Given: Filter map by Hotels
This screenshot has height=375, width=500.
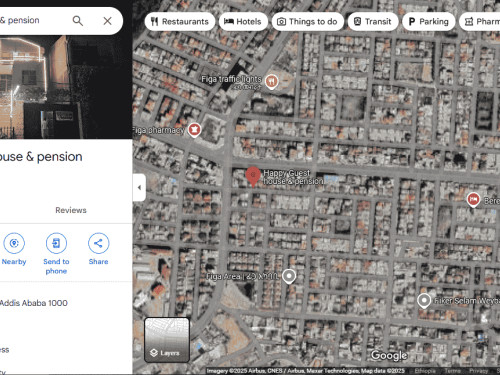Looking at the screenshot, I should [243, 22].
